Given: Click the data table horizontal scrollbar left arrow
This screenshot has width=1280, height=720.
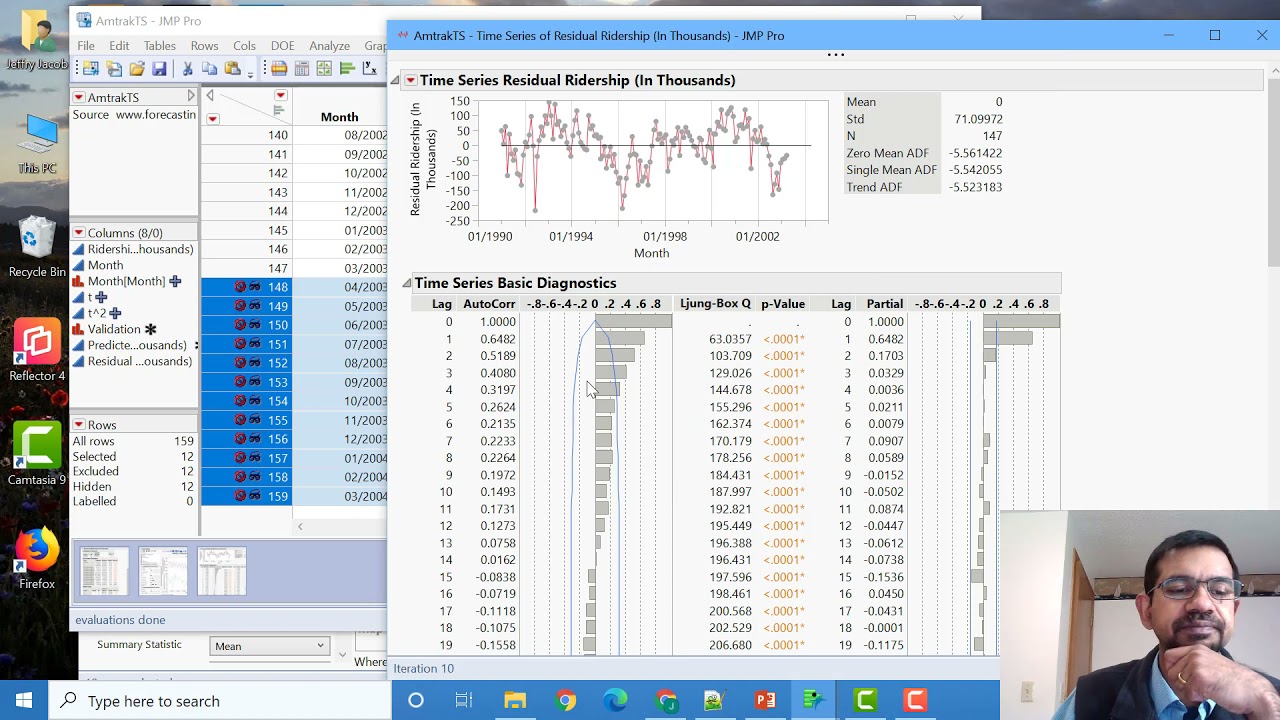Looking at the screenshot, I should pos(299,526).
